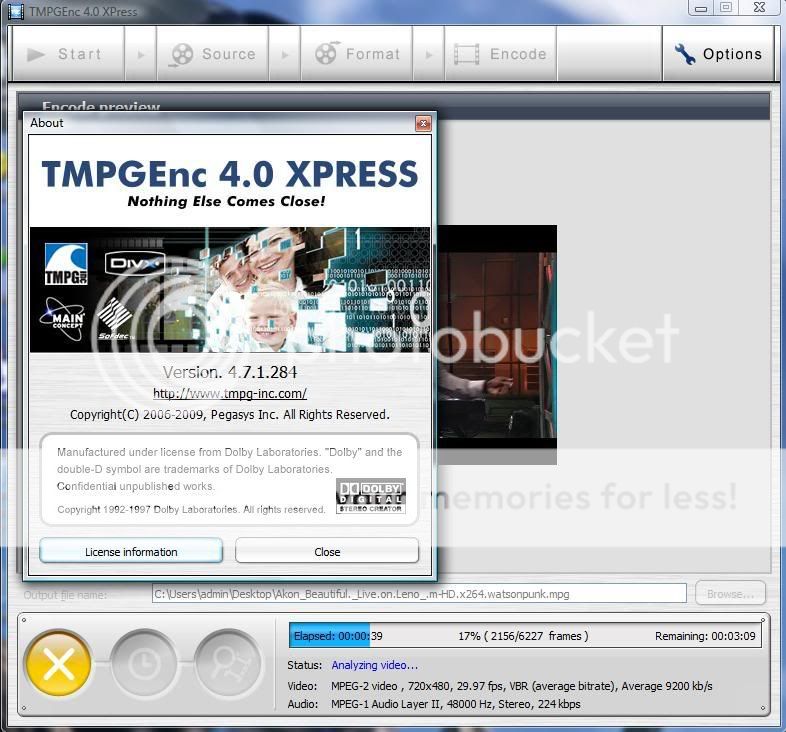This screenshot has width=786, height=732.
Task: Open the Source step tab
Action: coord(213,54)
